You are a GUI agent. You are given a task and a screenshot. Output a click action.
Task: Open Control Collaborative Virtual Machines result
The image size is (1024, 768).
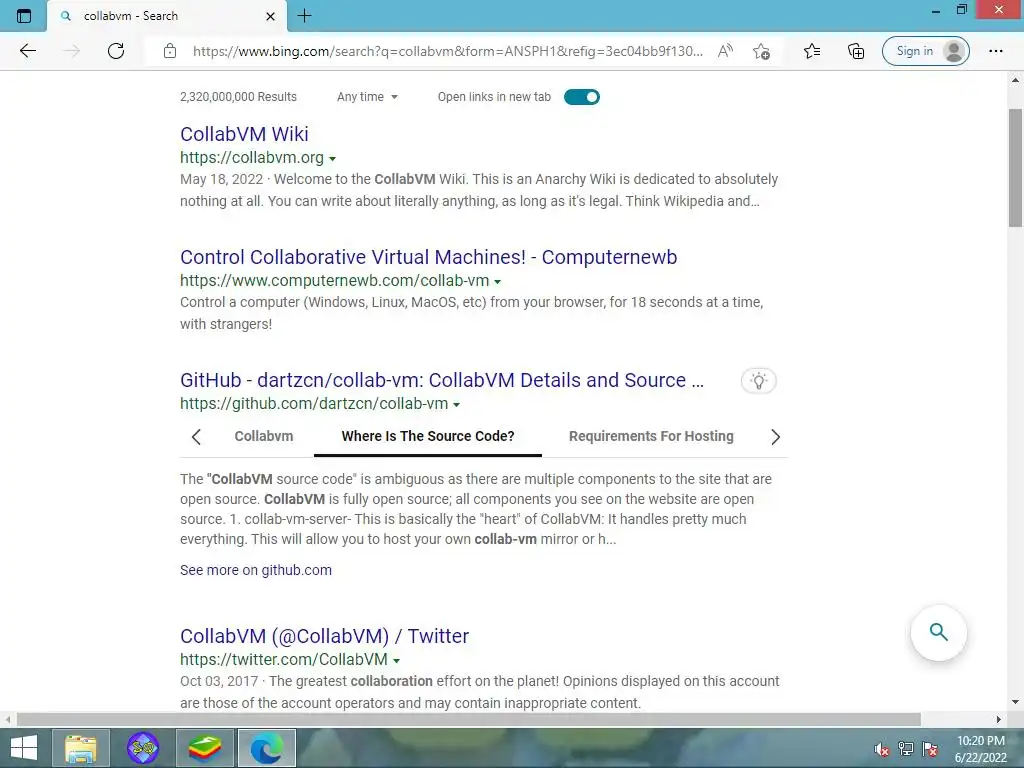point(428,257)
